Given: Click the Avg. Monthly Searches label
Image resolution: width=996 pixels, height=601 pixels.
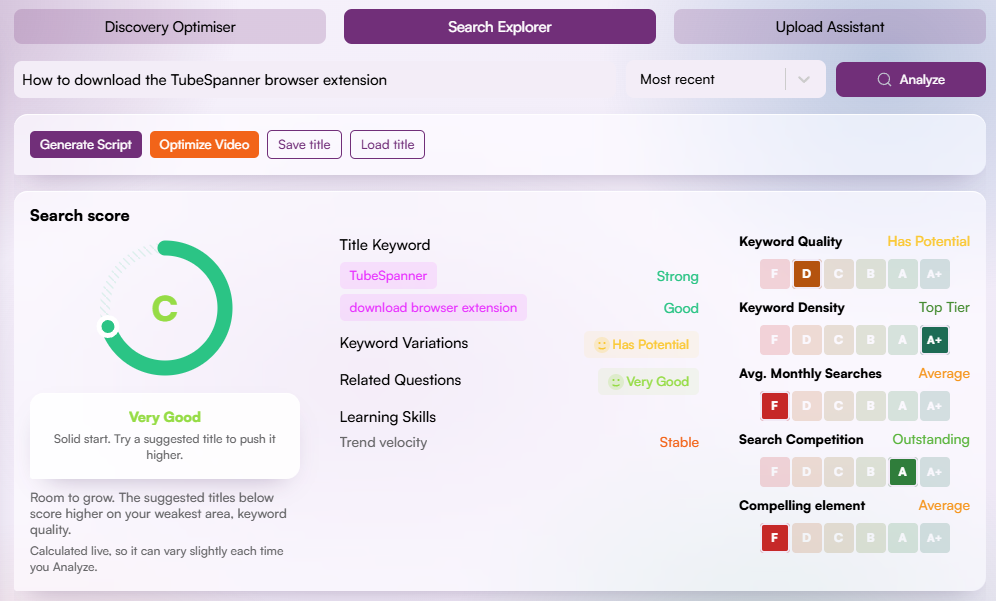Looking at the screenshot, I should point(810,374).
